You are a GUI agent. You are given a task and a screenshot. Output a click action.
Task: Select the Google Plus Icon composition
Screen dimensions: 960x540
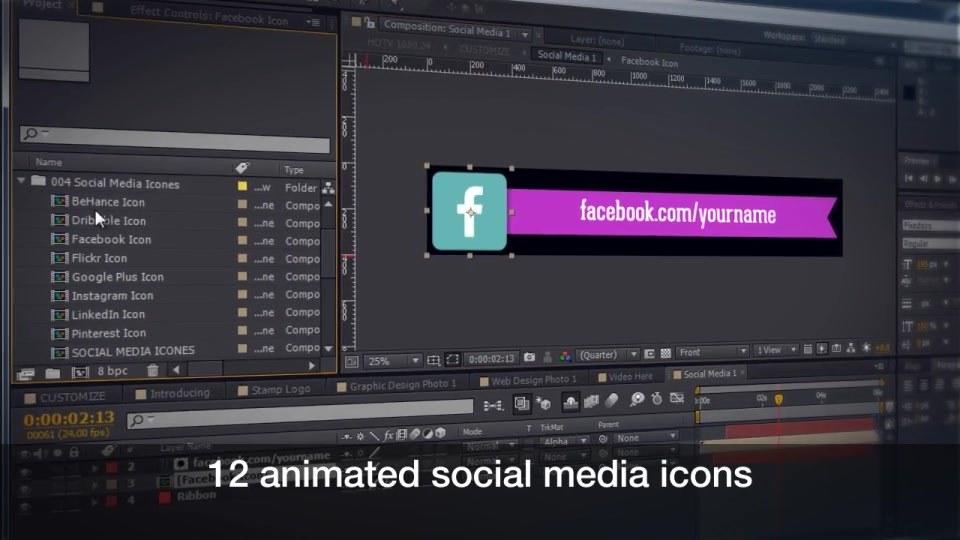[x=118, y=277]
